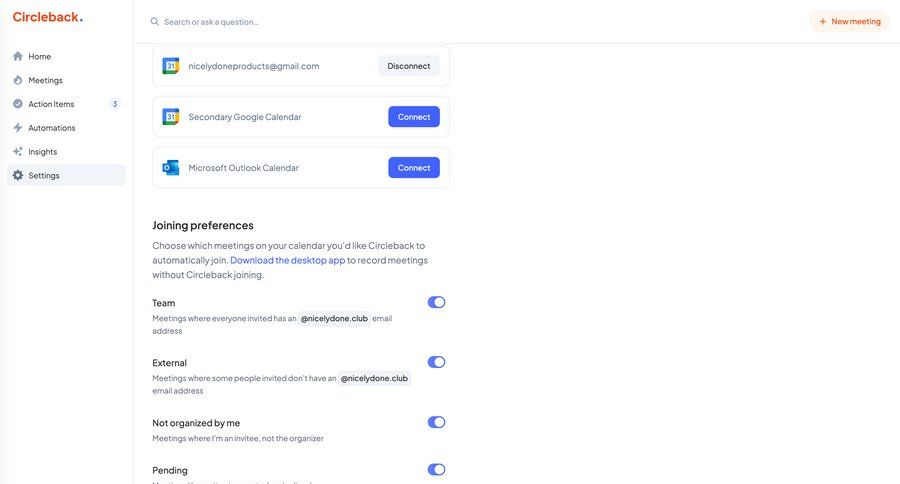Open the Meetings menu item
The image size is (900, 484).
point(45,80)
